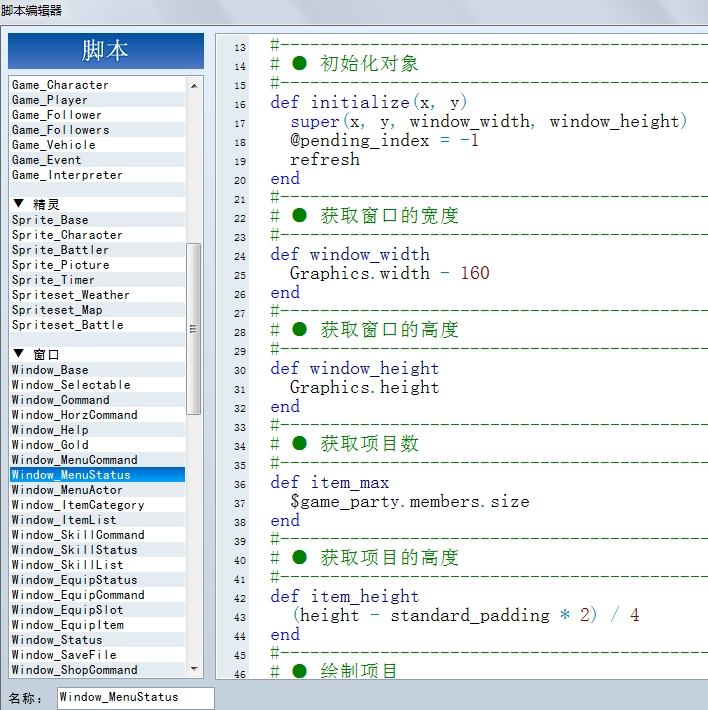Image resolution: width=708 pixels, height=710 pixels.
Task: Select Game_Character in script list
Action: tap(97, 85)
